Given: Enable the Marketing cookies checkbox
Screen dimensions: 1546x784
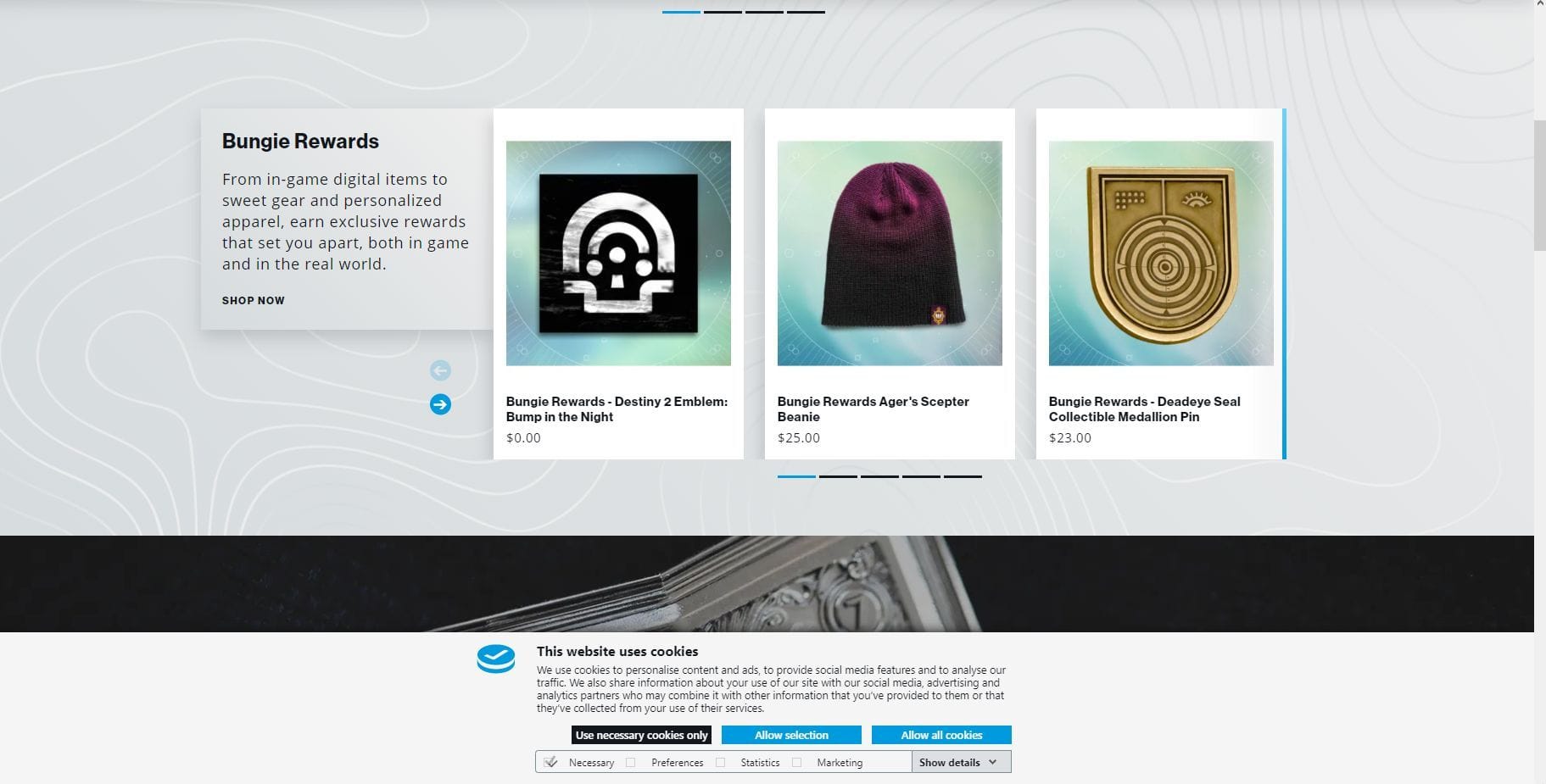Looking at the screenshot, I should point(796,762).
